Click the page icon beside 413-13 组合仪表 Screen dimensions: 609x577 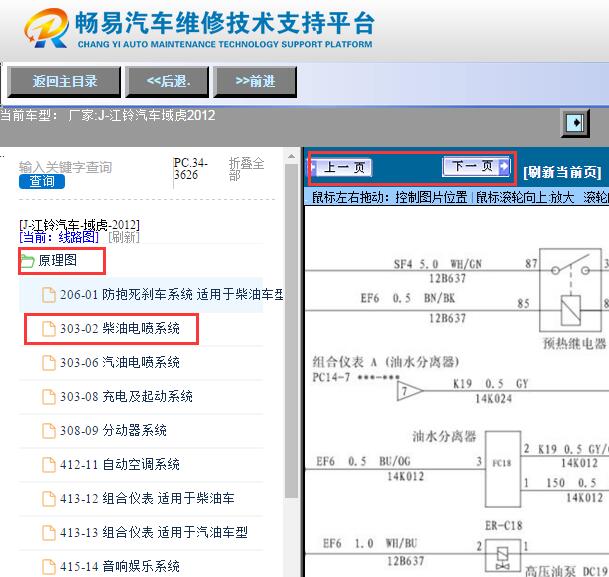click(x=49, y=532)
